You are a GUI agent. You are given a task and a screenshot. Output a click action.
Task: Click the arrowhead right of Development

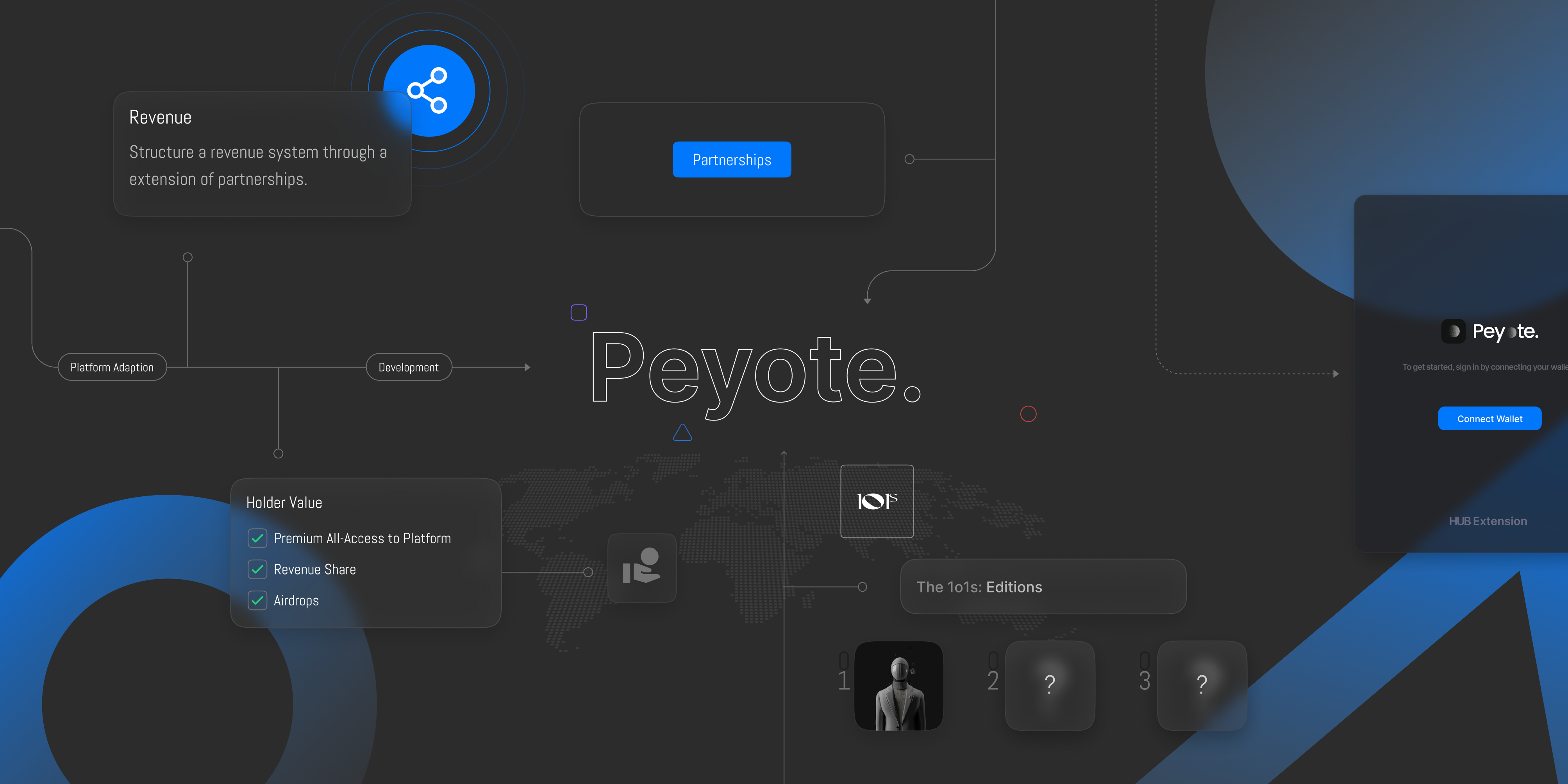click(x=527, y=367)
